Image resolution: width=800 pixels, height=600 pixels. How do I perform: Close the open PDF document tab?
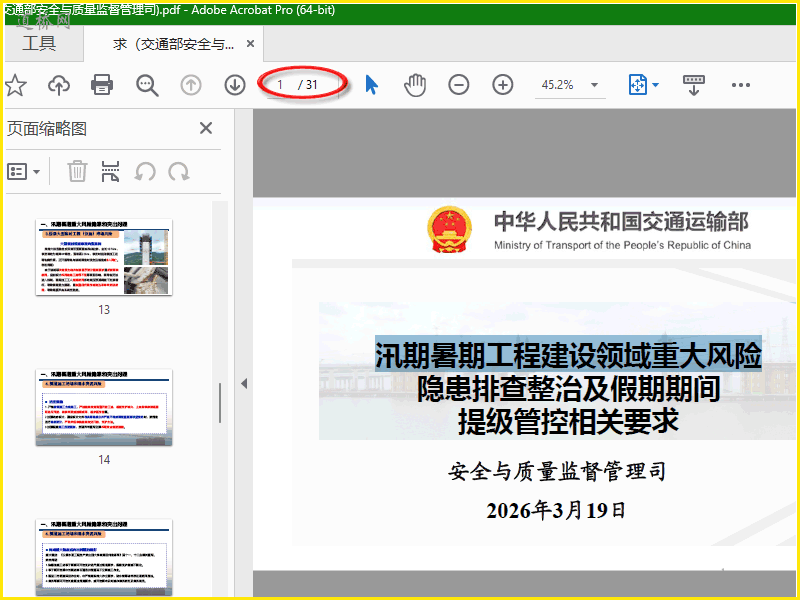tap(251, 44)
